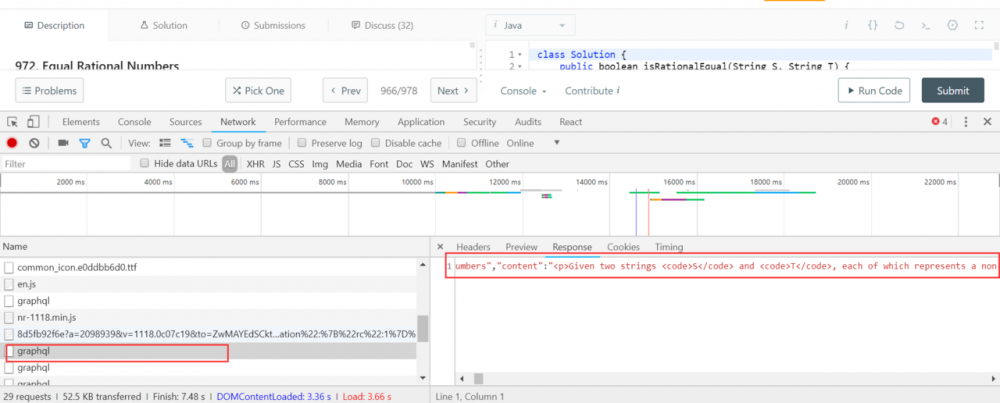Open the DevTools Sources tab
Screen dimensions: 1000x403
(186, 122)
